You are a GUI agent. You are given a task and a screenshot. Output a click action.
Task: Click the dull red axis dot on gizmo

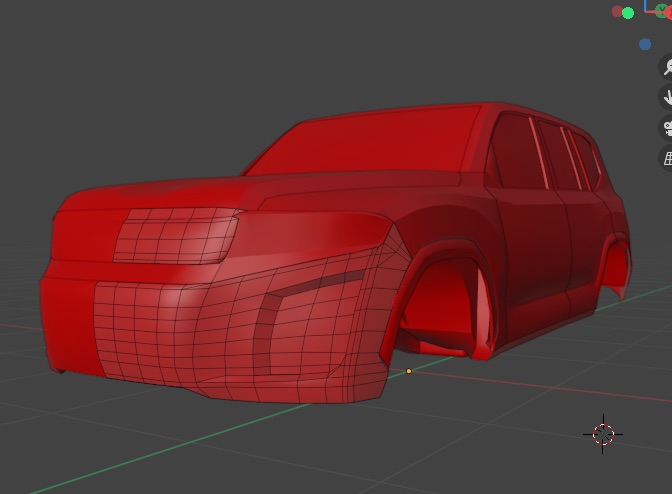click(617, 12)
